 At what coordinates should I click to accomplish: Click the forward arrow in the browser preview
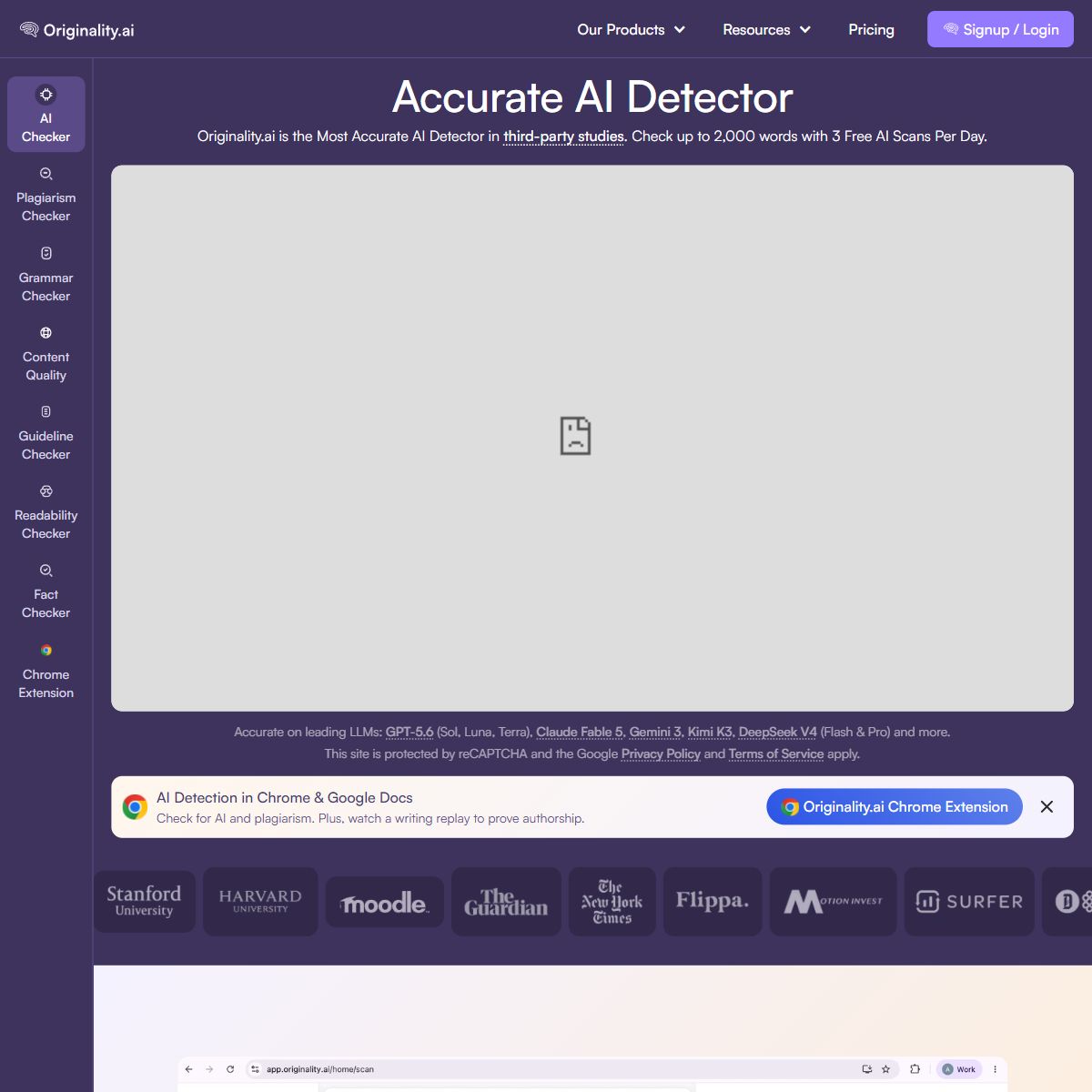[209, 1069]
